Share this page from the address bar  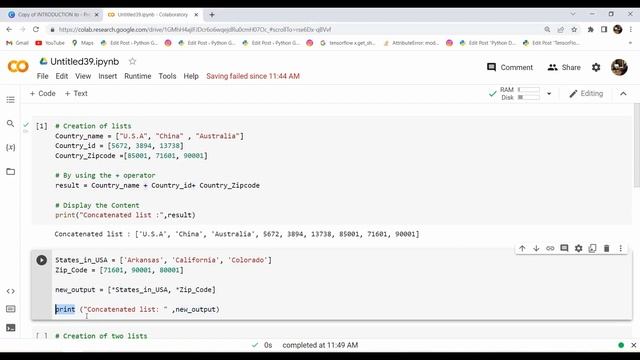click(561, 29)
